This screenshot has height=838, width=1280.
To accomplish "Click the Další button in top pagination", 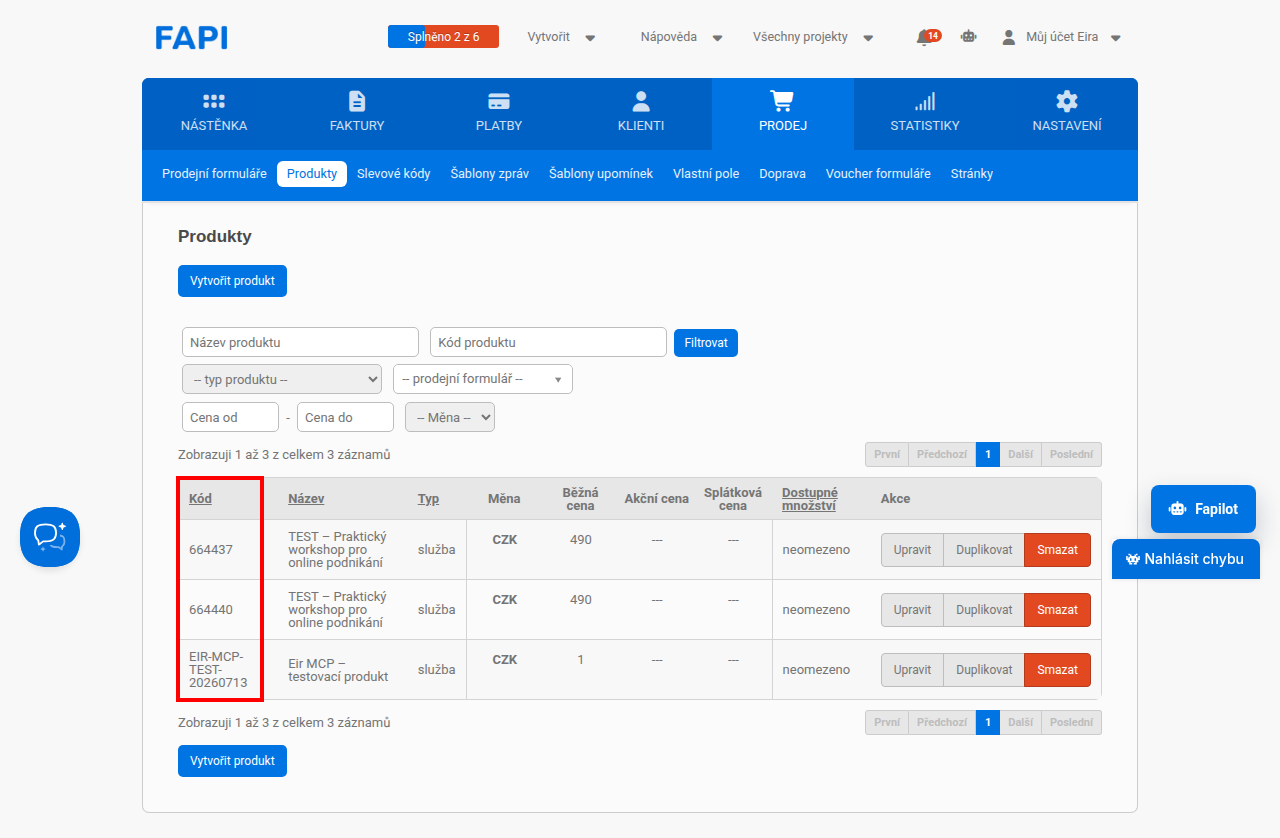I will (1020, 455).
